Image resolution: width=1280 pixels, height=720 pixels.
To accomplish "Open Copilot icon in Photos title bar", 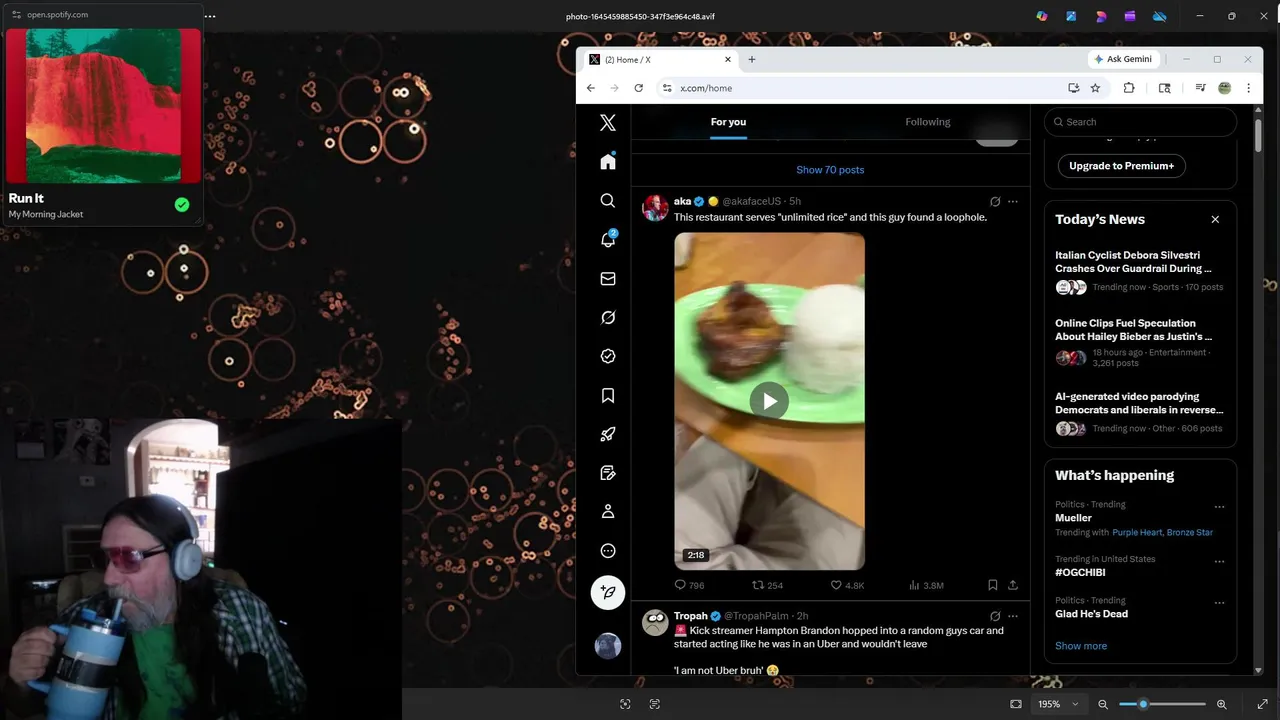I will (x=1042, y=16).
